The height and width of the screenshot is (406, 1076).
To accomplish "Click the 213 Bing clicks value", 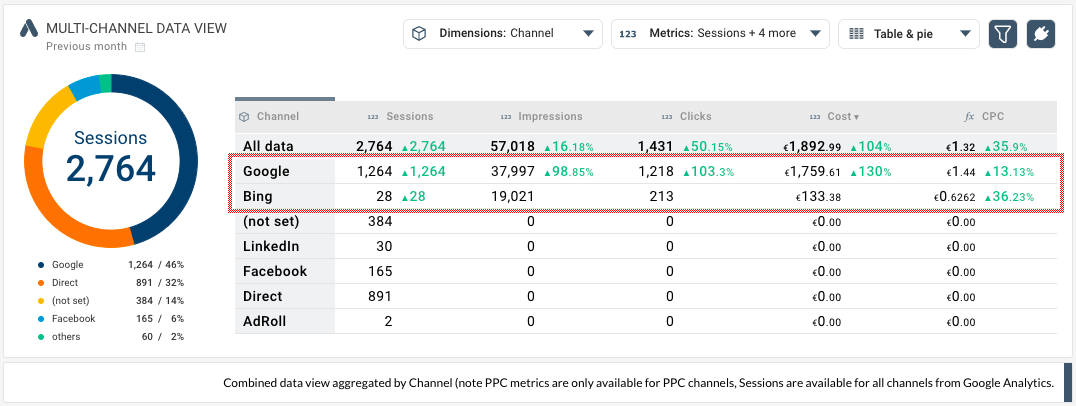I will tap(662, 197).
